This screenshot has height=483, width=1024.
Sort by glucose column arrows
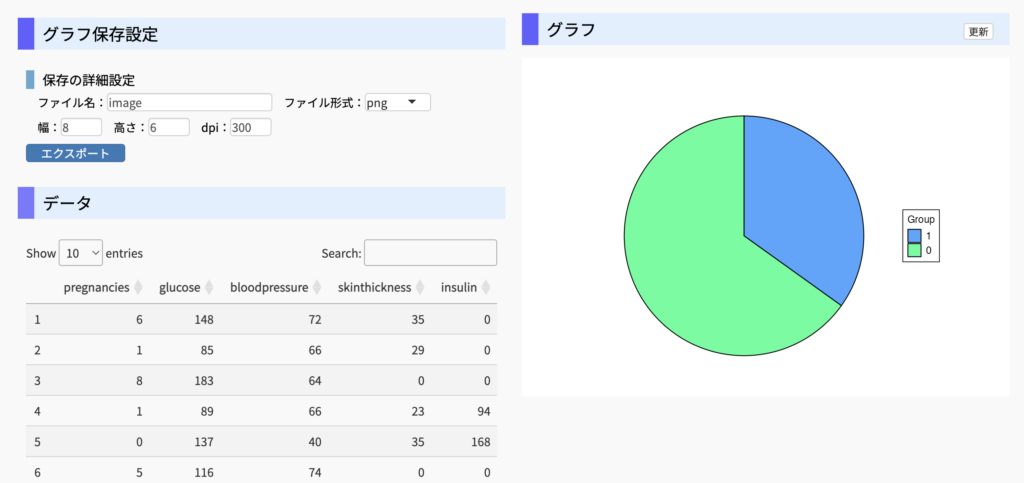click(x=209, y=288)
